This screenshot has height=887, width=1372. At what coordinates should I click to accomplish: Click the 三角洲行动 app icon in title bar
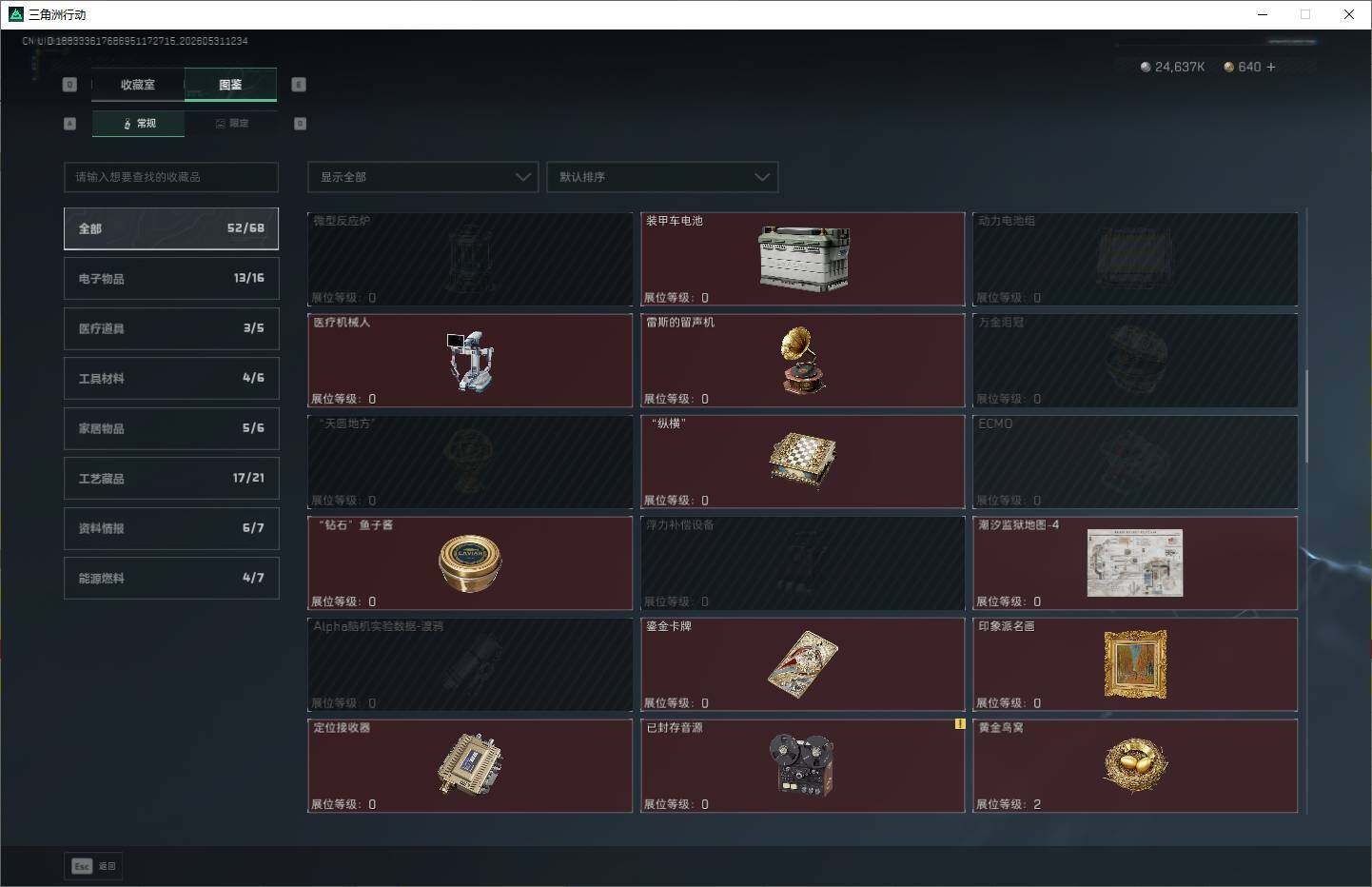pyautogui.click(x=15, y=14)
